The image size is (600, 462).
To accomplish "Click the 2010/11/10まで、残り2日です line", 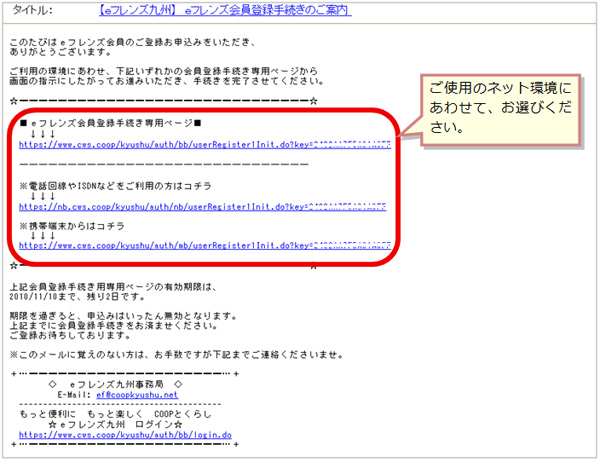I will pos(77,297).
